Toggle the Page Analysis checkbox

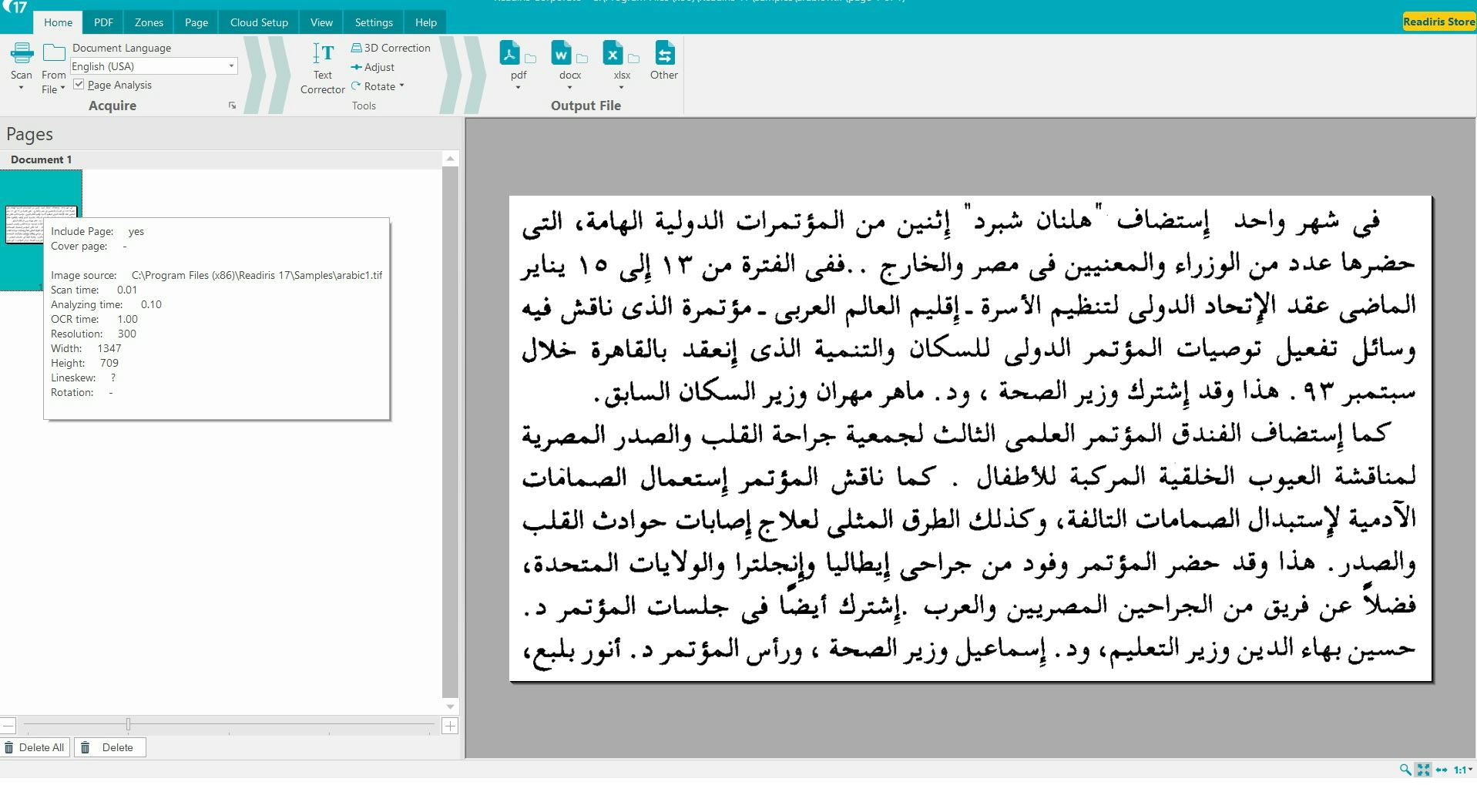[x=79, y=85]
